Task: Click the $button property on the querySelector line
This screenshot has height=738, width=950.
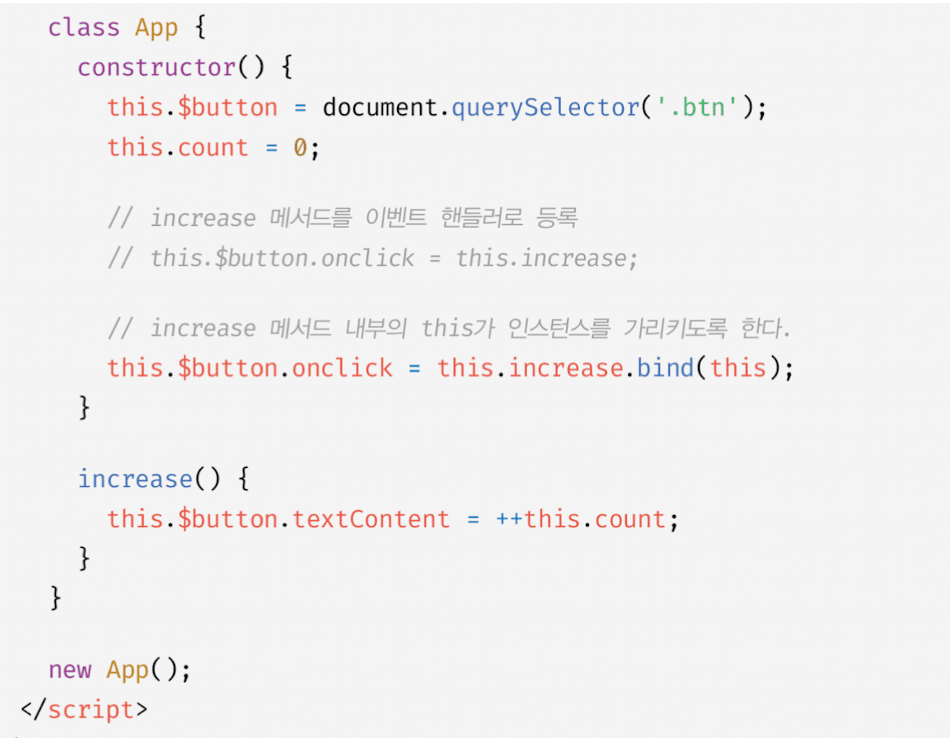Action: (x=228, y=107)
